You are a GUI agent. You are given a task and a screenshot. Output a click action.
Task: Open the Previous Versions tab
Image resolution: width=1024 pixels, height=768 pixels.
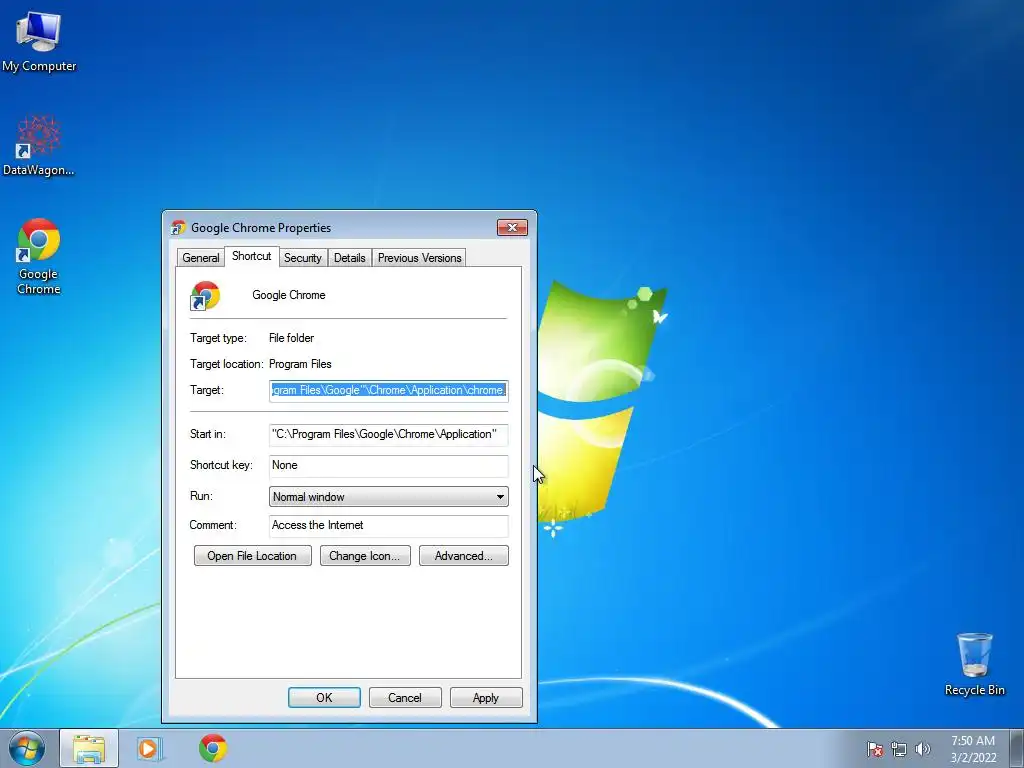coord(419,258)
